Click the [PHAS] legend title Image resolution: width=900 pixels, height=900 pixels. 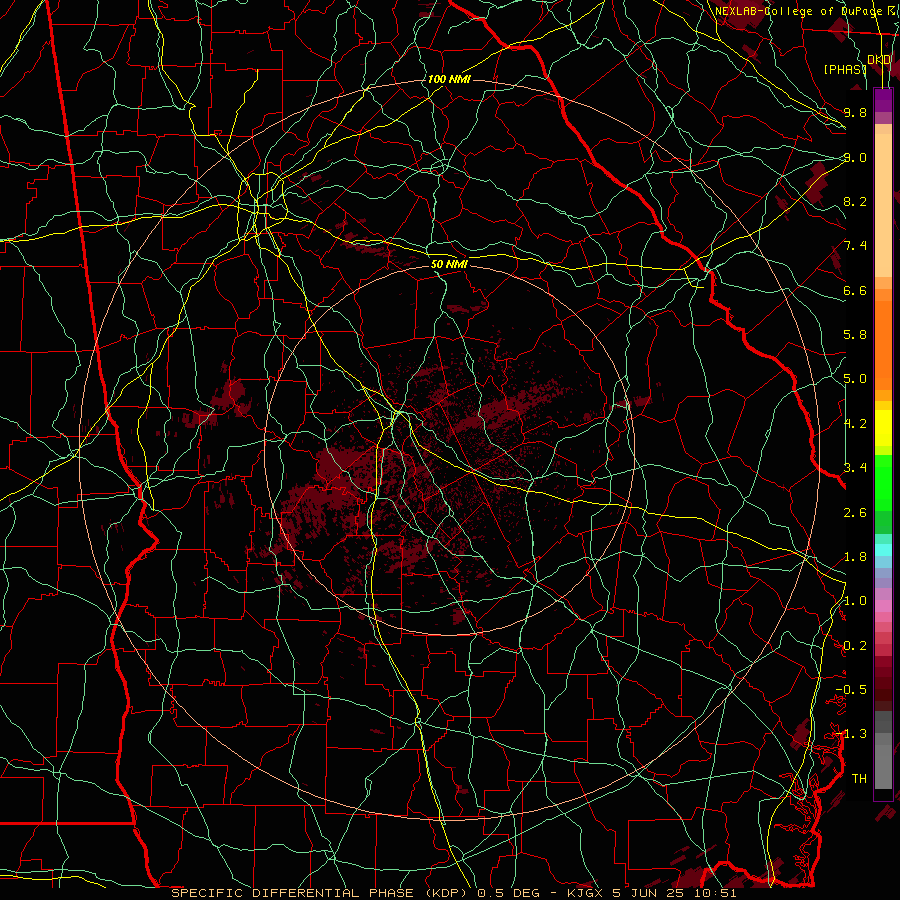845,69
